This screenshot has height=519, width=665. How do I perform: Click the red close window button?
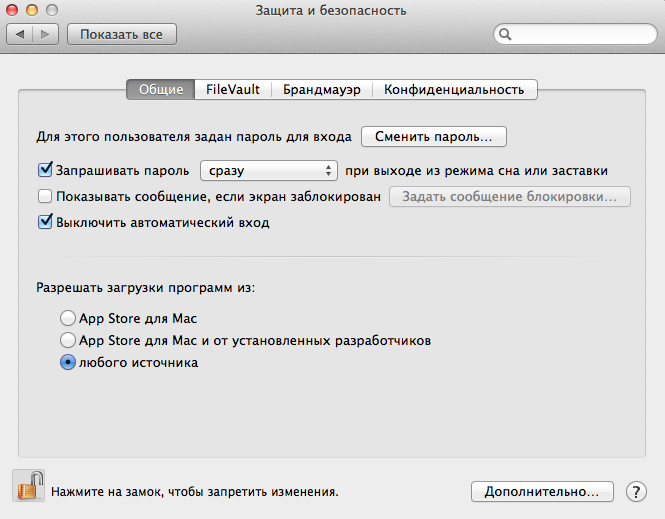[x=12, y=10]
